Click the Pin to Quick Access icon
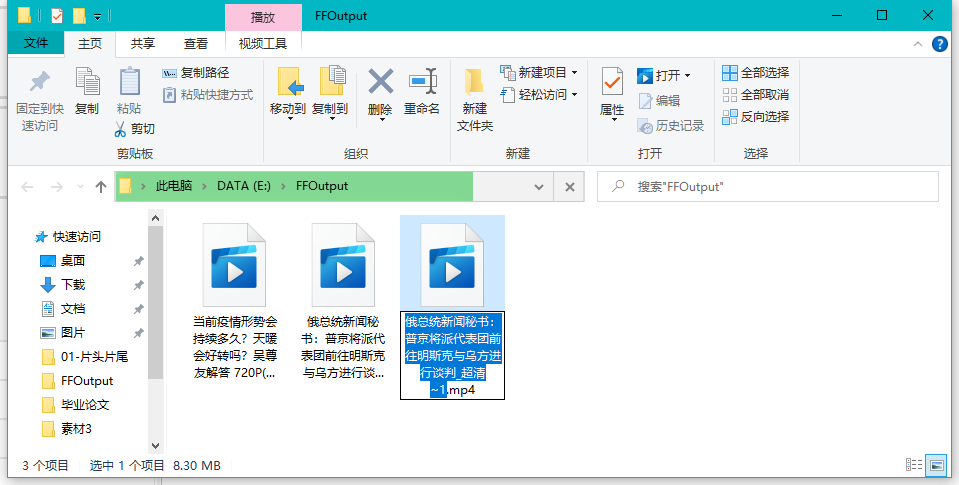Image resolution: width=959 pixels, height=485 pixels. coord(40,81)
